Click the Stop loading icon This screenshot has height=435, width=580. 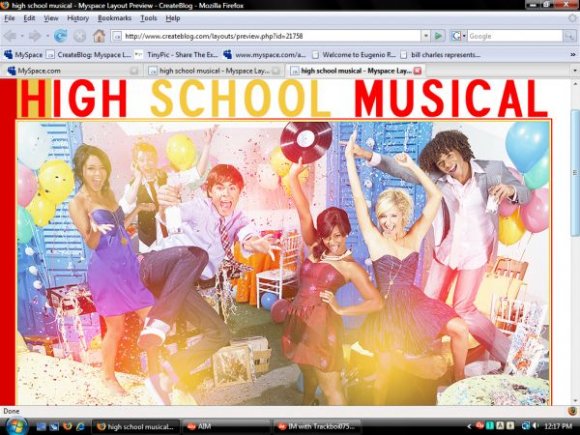tap(80, 36)
